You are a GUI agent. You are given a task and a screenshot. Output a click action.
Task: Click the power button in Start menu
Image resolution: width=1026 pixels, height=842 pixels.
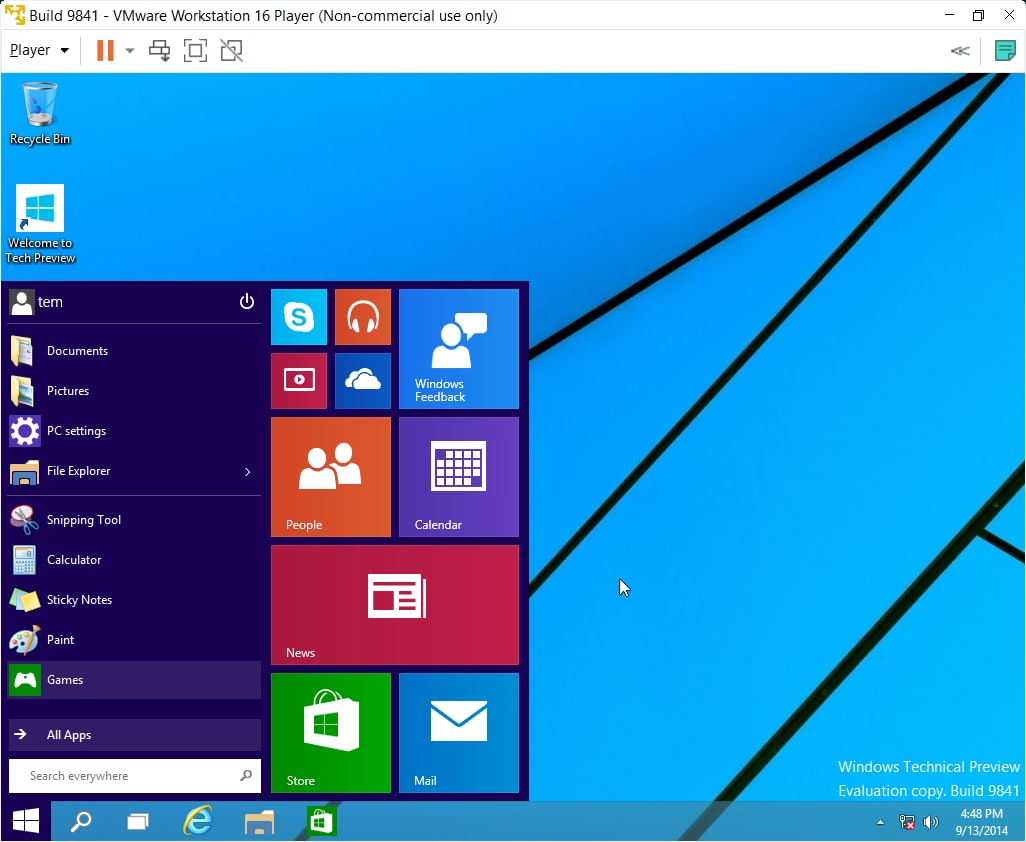click(x=247, y=302)
